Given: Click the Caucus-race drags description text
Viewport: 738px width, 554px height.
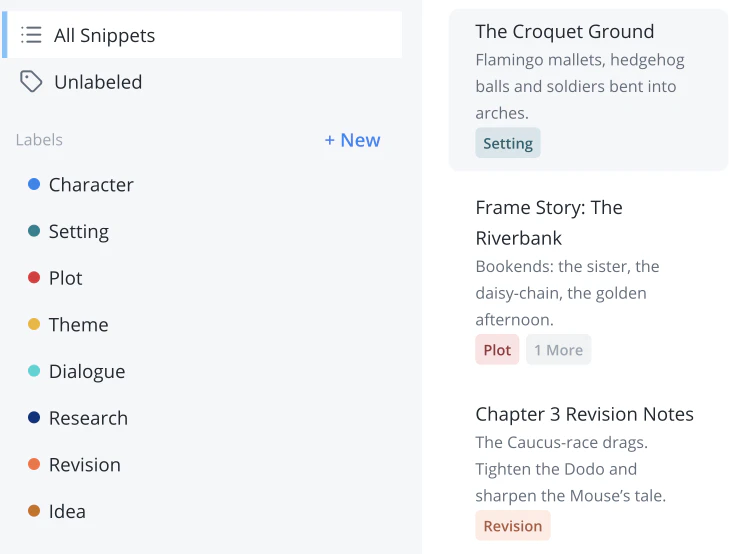Looking at the screenshot, I should pos(570,469).
